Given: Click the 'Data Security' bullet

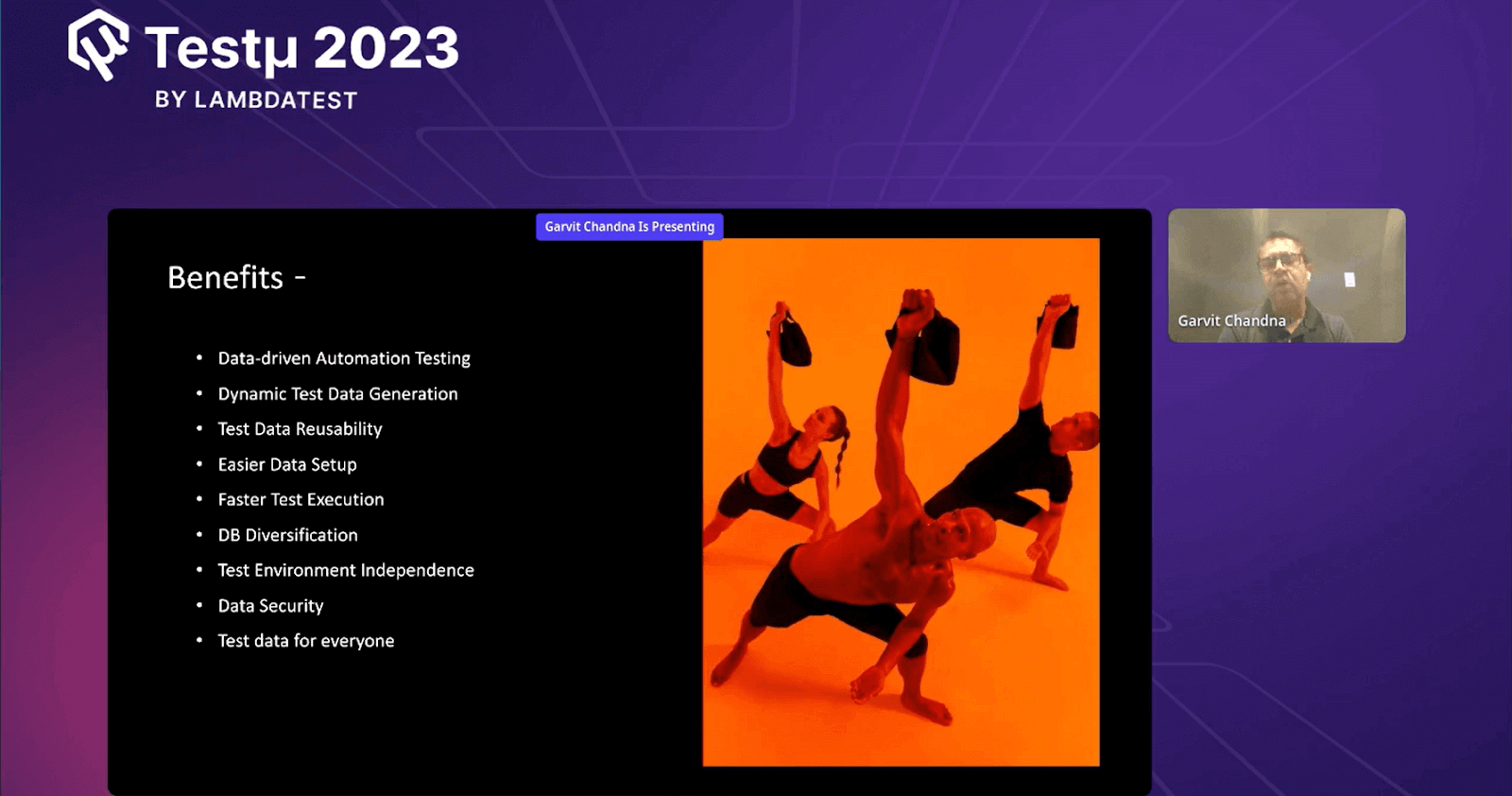Looking at the screenshot, I should [x=270, y=606].
